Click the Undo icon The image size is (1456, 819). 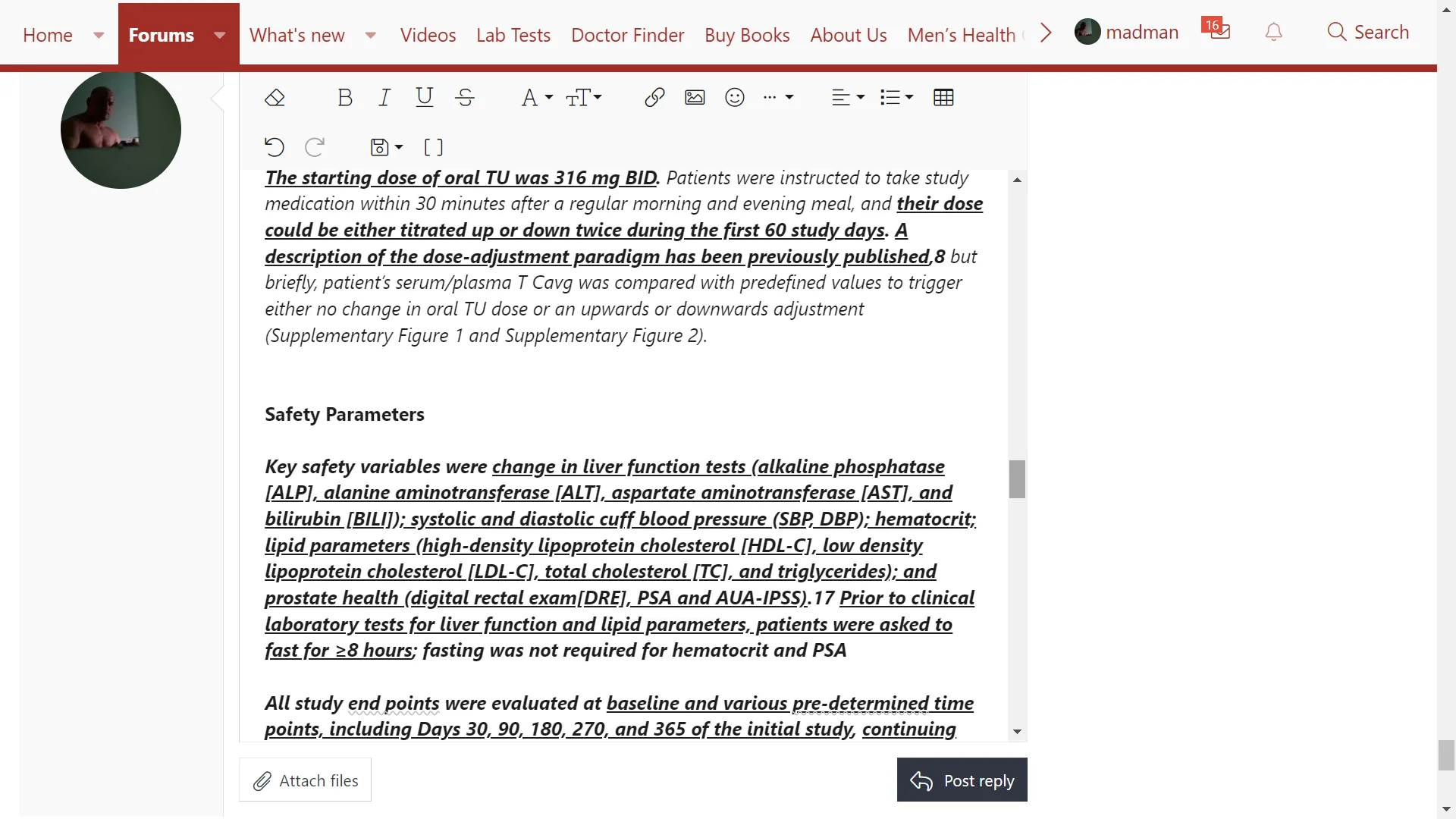pos(275,147)
